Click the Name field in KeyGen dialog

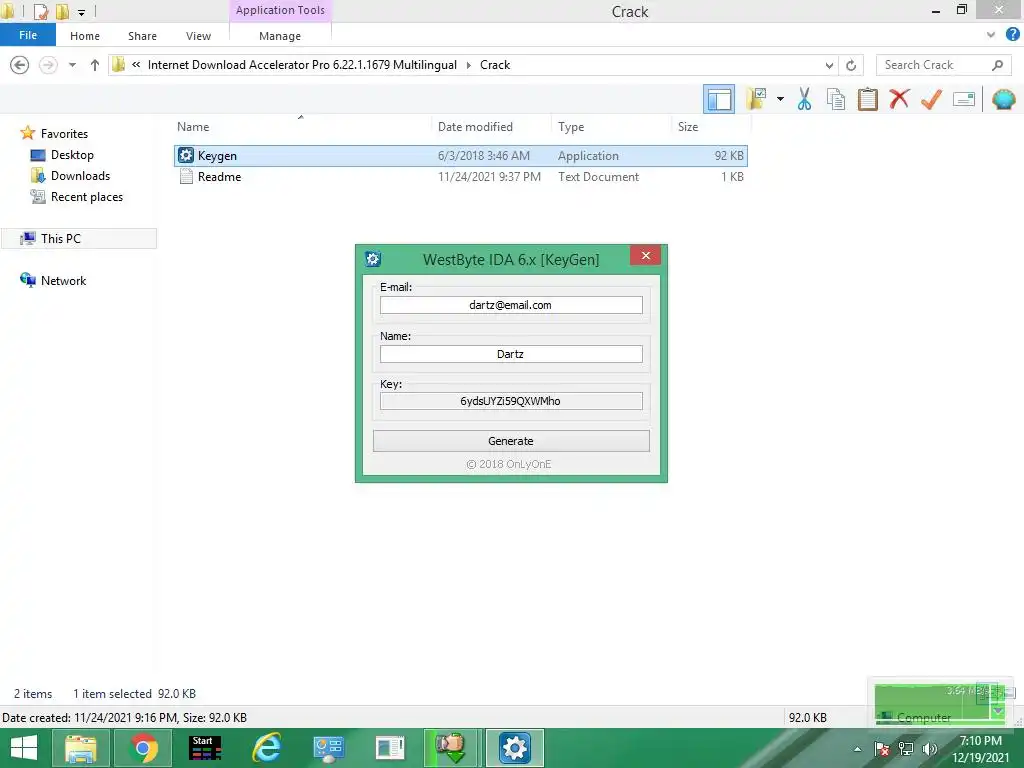511,354
